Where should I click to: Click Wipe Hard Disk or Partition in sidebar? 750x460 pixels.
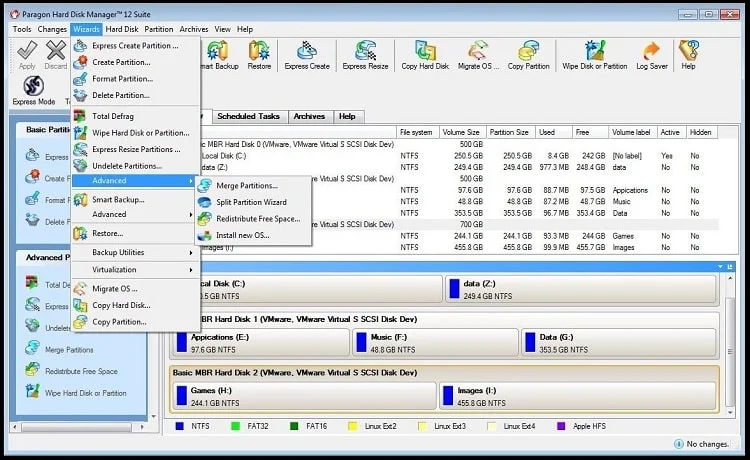click(x=86, y=393)
